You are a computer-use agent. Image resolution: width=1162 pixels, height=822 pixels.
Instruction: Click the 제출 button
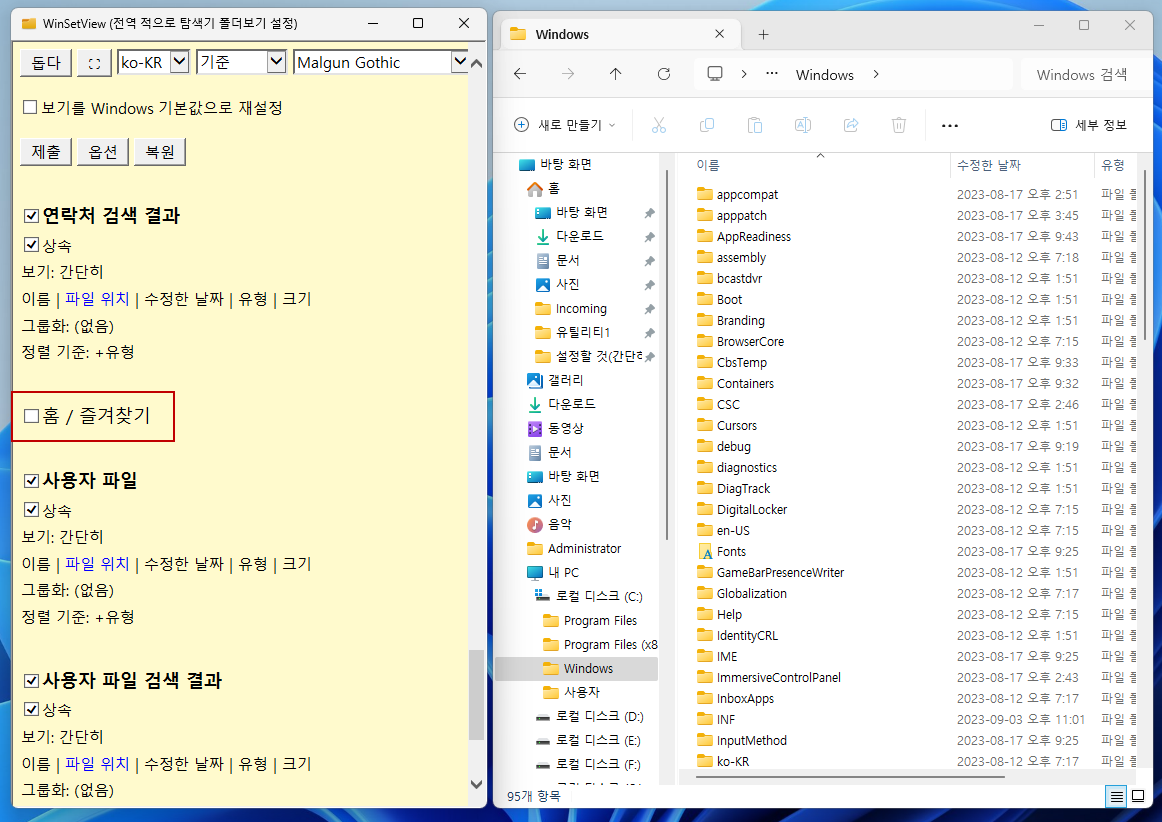coord(46,152)
